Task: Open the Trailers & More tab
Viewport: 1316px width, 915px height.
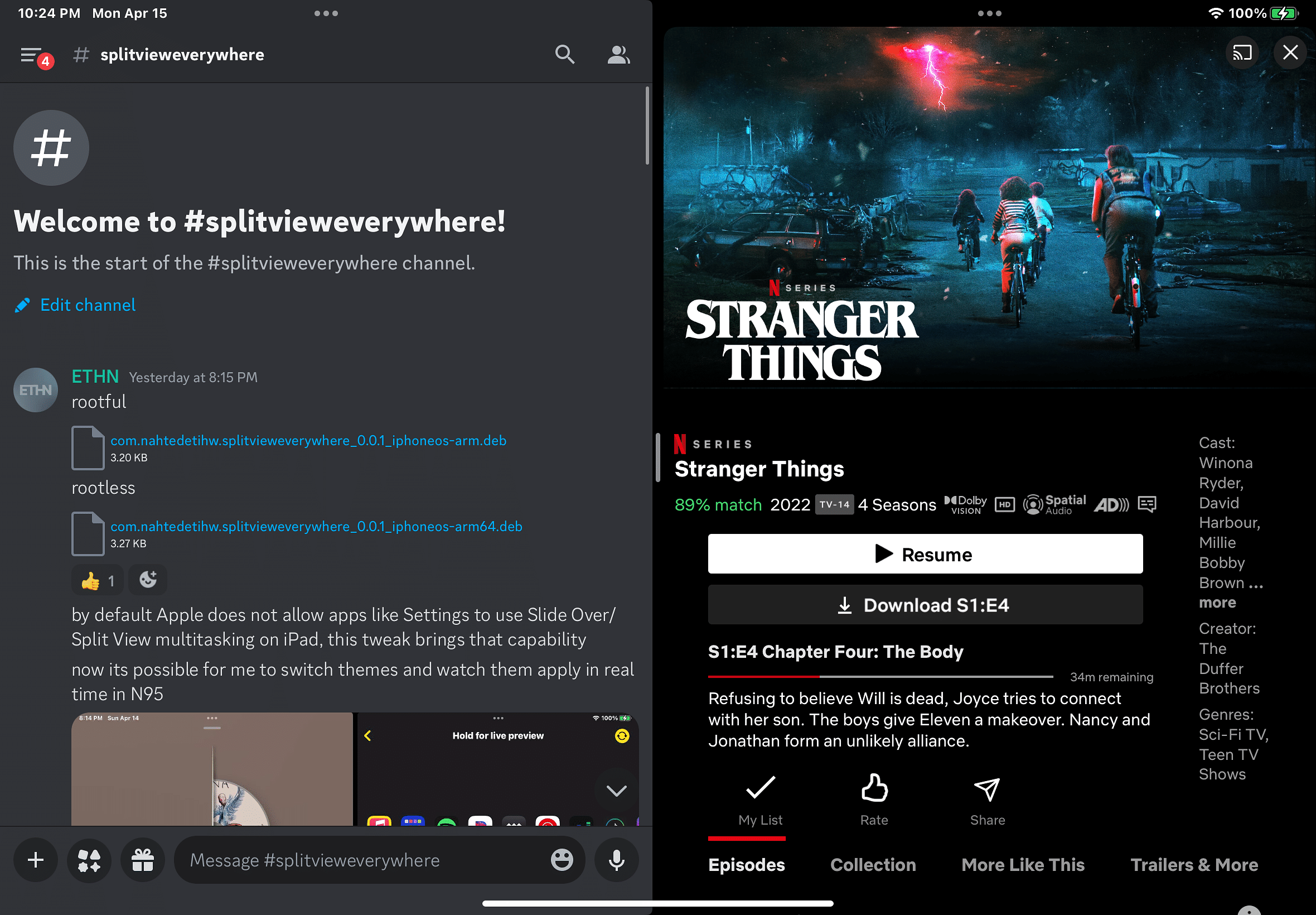Action: pyautogui.click(x=1194, y=865)
